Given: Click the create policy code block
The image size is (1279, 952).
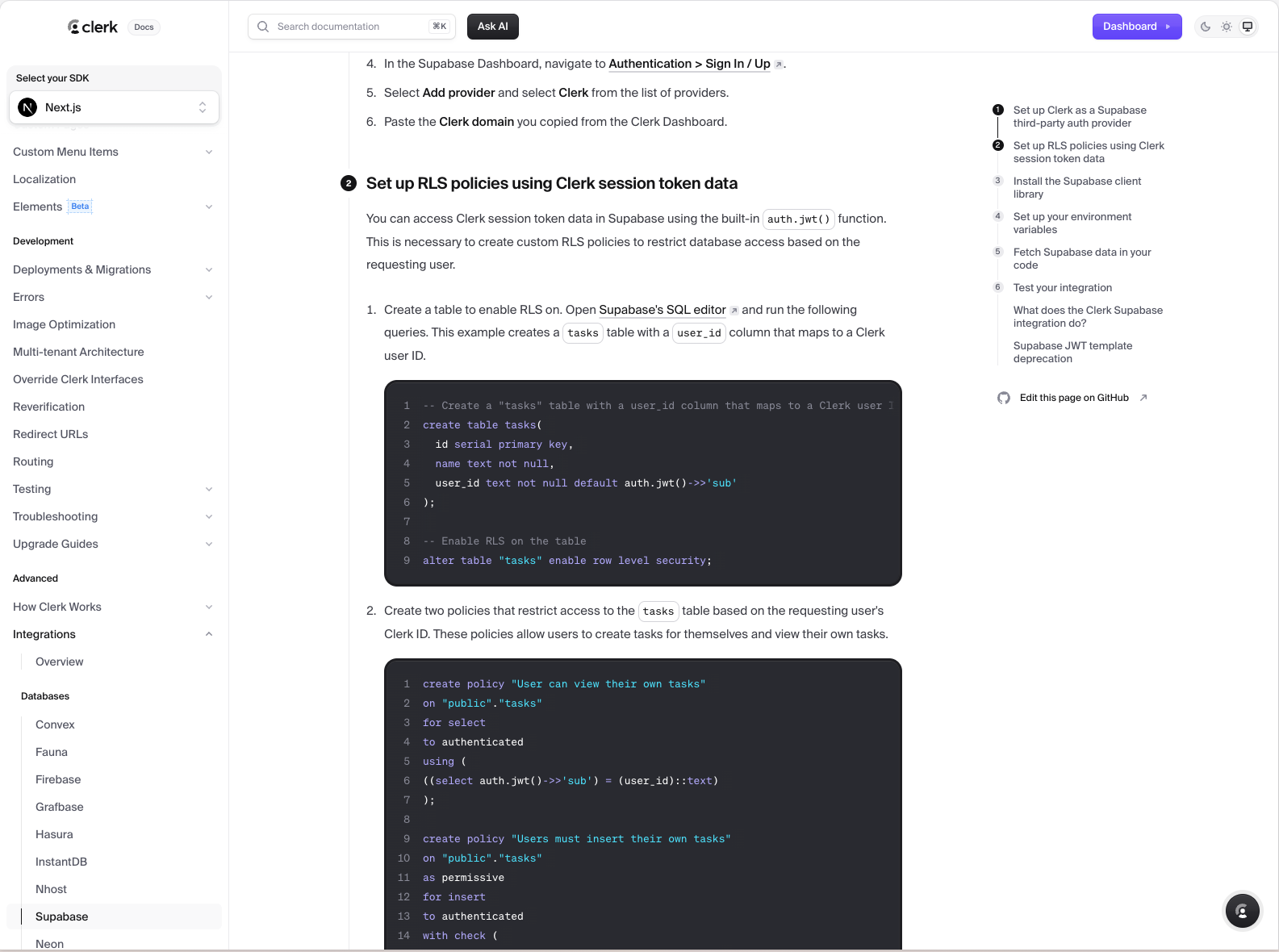Looking at the screenshot, I should pos(643,805).
